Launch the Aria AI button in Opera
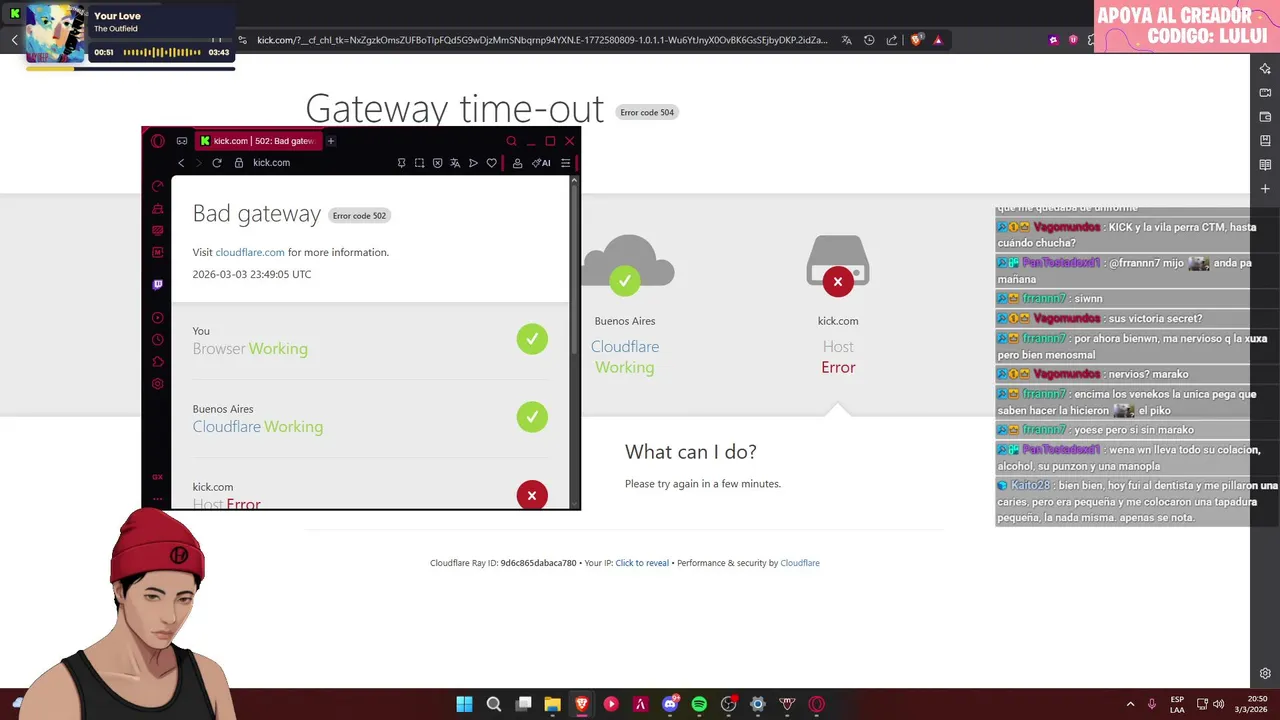 click(x=541, y=163)
